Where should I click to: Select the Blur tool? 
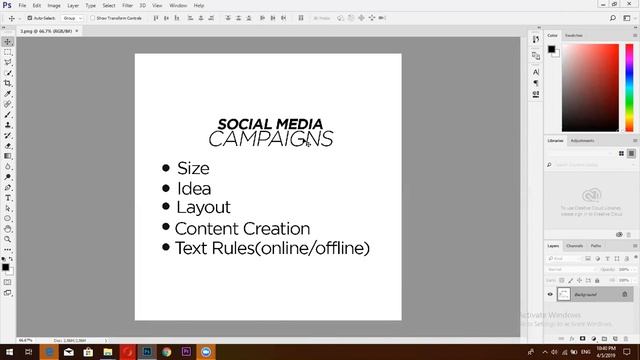(8, 167)
